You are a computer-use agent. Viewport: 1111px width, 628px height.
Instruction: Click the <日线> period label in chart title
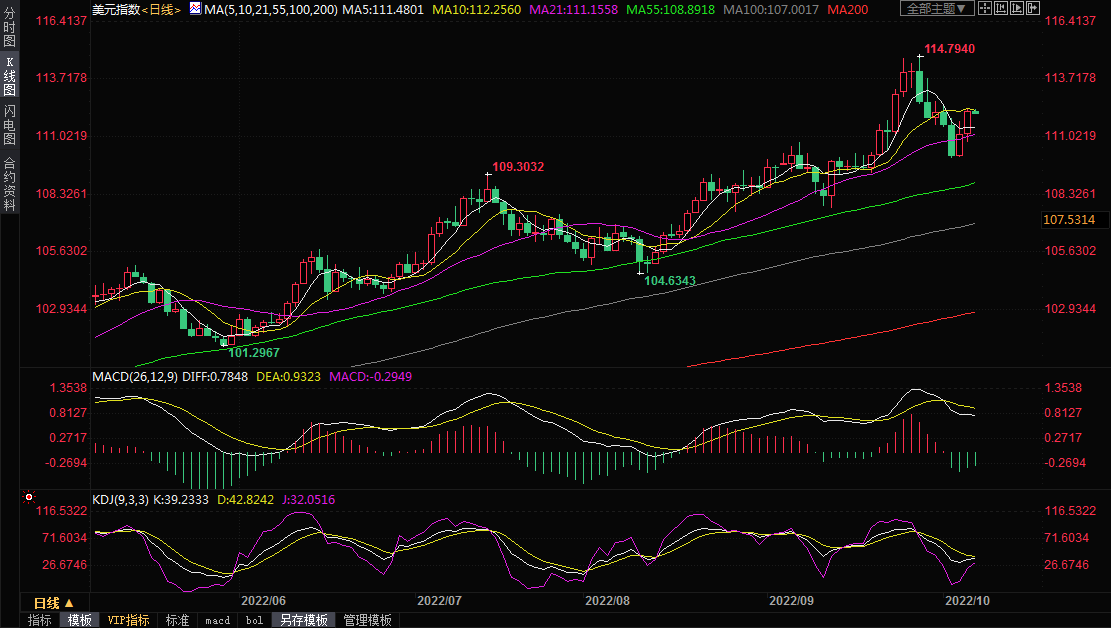(x=160, y=9)
